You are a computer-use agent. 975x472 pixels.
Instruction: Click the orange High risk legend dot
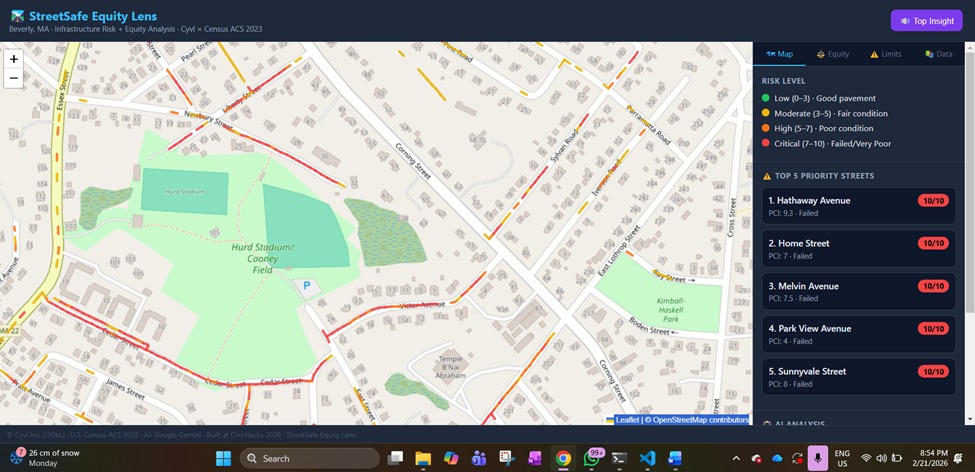pos(765,128)
